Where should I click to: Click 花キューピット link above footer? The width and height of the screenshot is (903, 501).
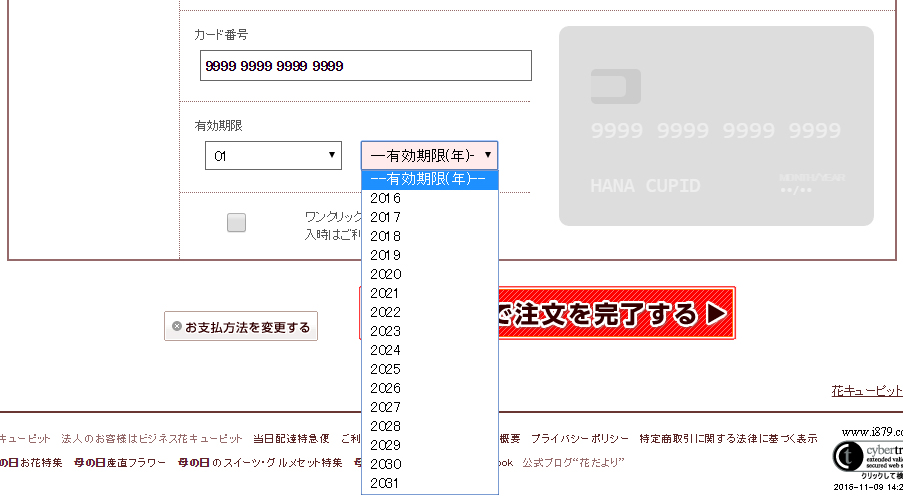867,391
